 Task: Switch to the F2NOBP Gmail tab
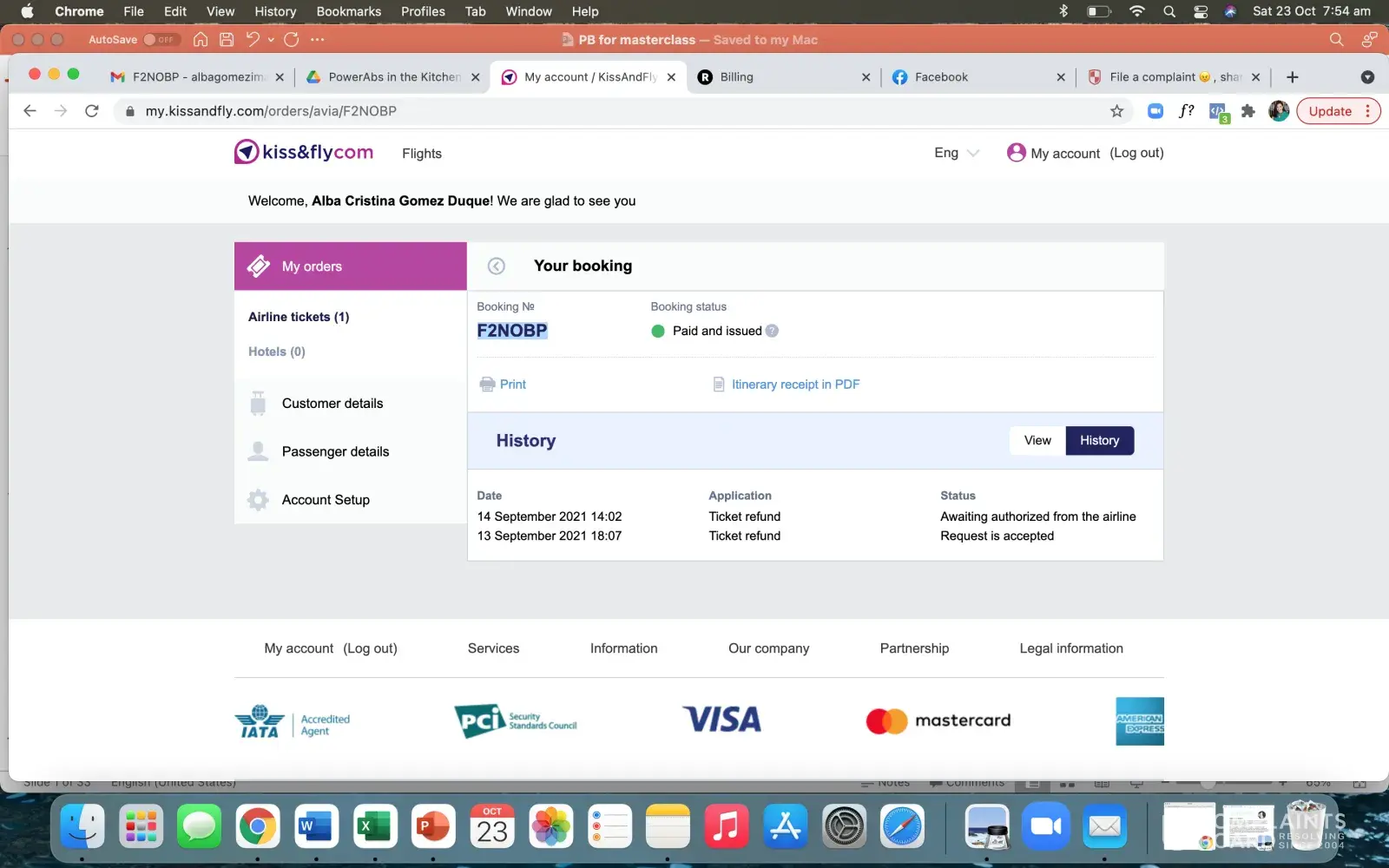(x=198, y=77)
